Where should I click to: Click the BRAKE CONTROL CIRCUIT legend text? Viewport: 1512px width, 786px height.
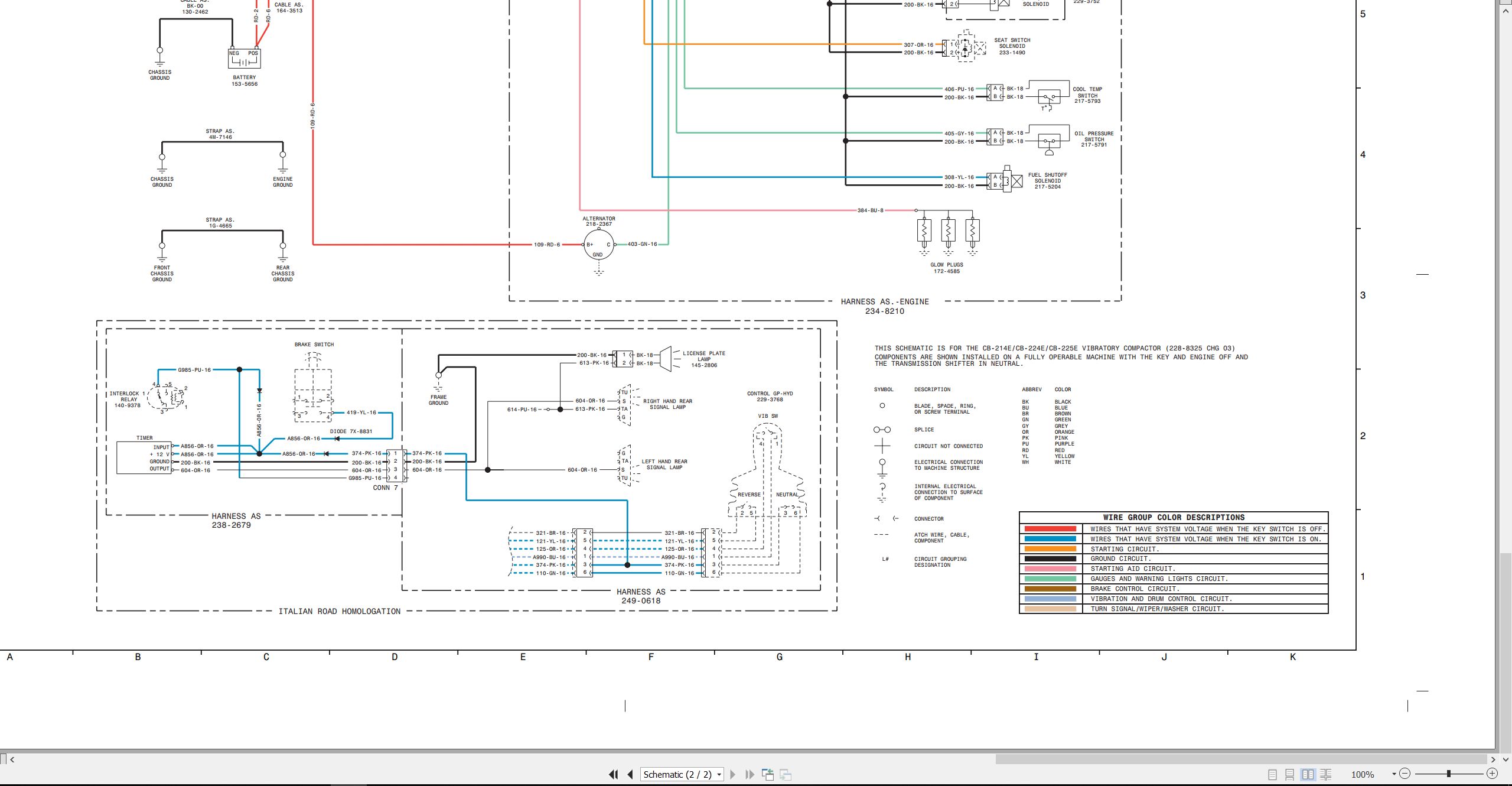[1135, 589]
